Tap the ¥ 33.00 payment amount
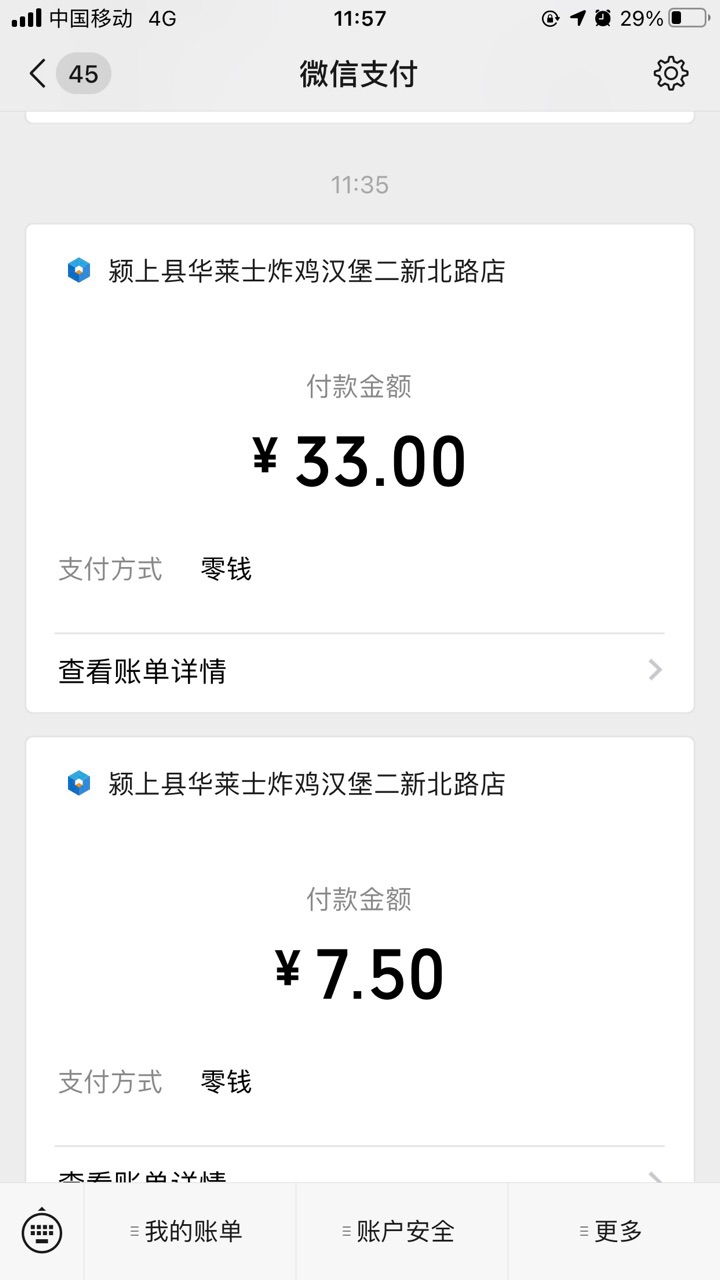720x1280 pixels. coord(360,462)
